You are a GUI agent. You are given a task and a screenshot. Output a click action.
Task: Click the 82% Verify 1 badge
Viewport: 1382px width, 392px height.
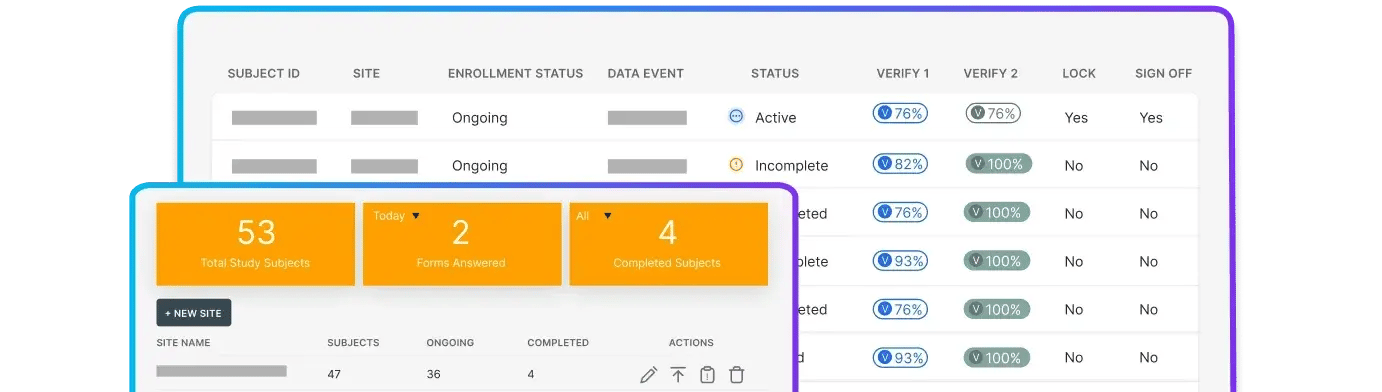[x=900, y=163]
